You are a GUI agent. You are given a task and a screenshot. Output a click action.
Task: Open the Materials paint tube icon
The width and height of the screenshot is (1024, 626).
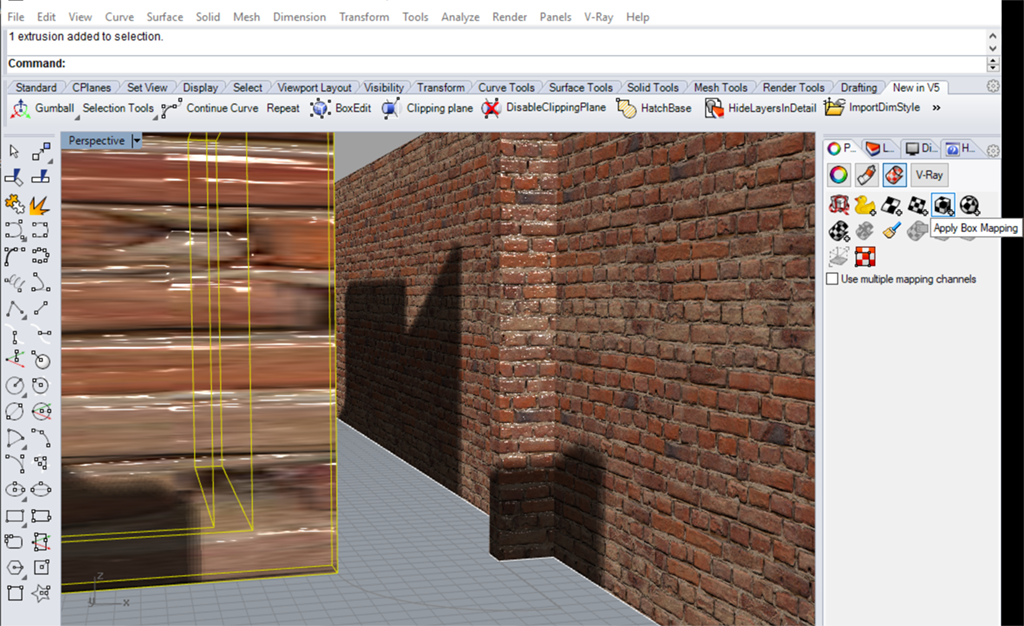pos(866,175)
